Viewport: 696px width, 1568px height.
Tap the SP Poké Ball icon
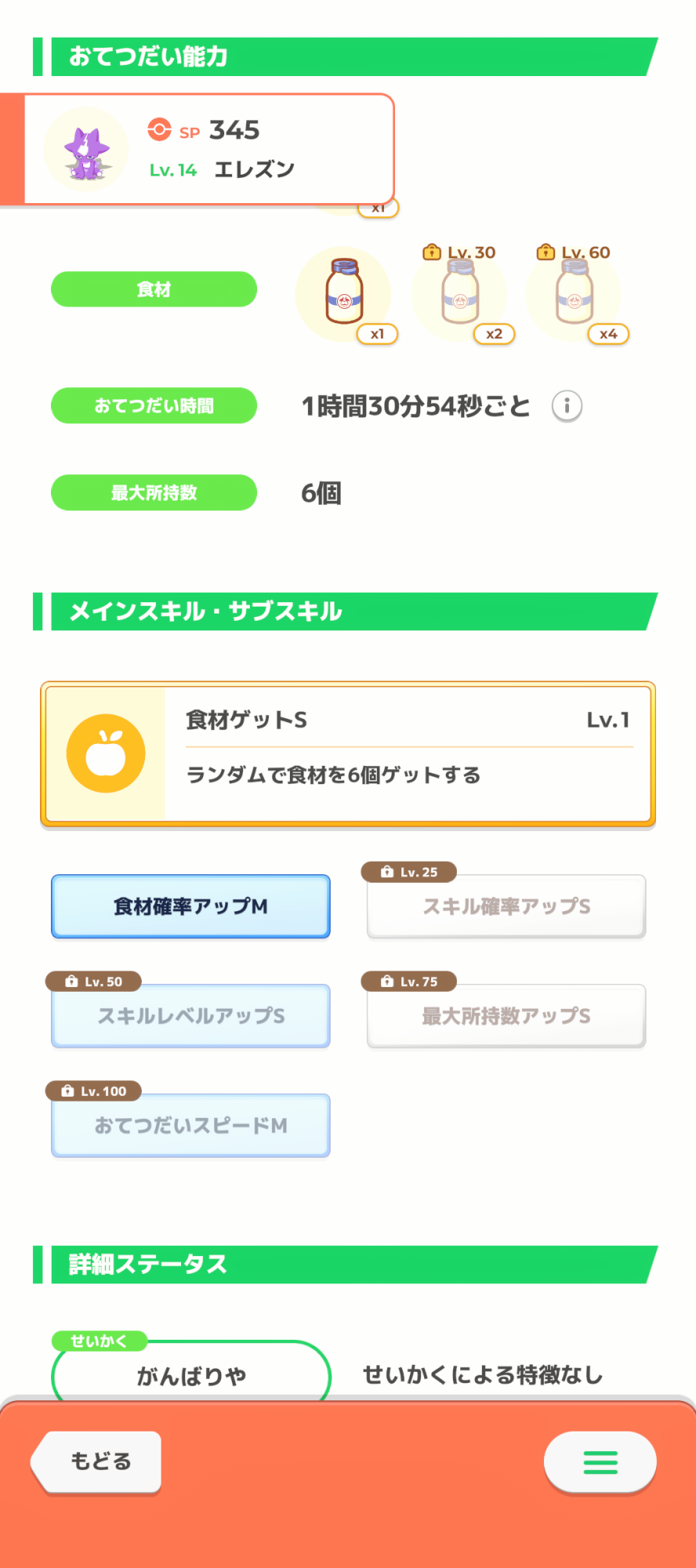(159, 129)
